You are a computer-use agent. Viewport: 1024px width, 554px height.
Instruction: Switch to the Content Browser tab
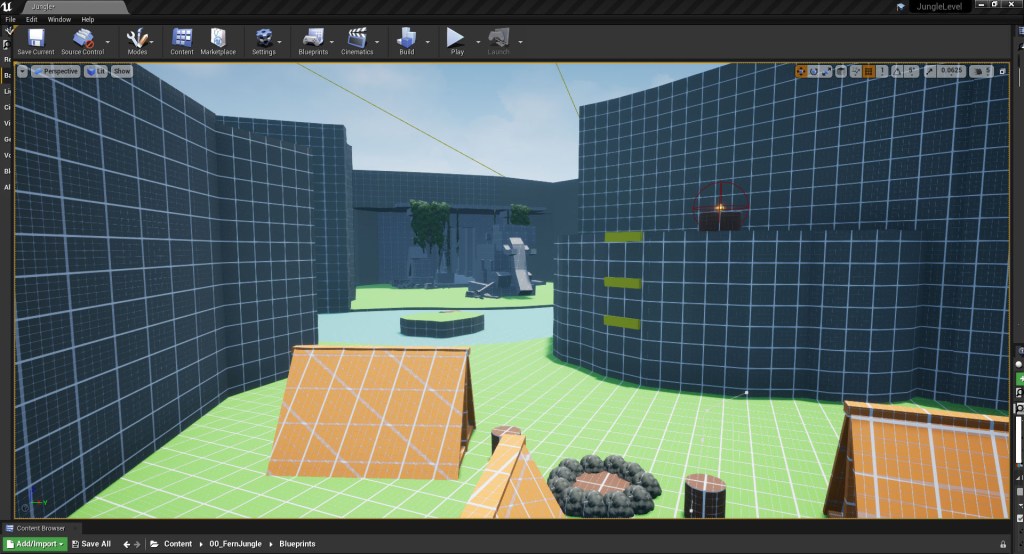coord(39,528)
